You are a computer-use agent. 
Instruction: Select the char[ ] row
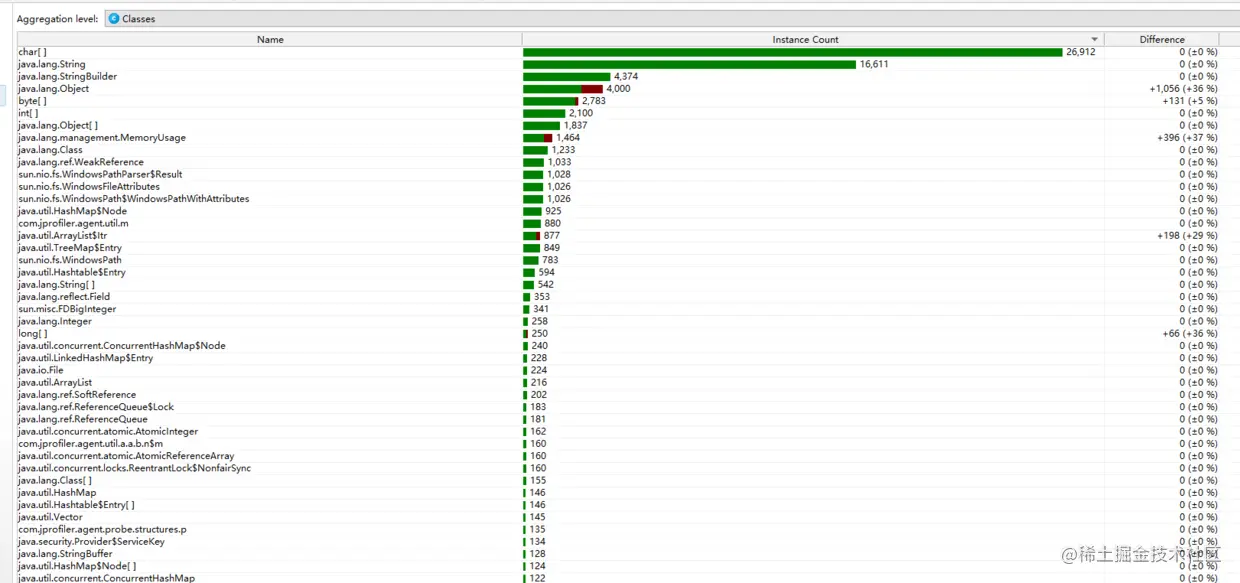coord(618,52)
